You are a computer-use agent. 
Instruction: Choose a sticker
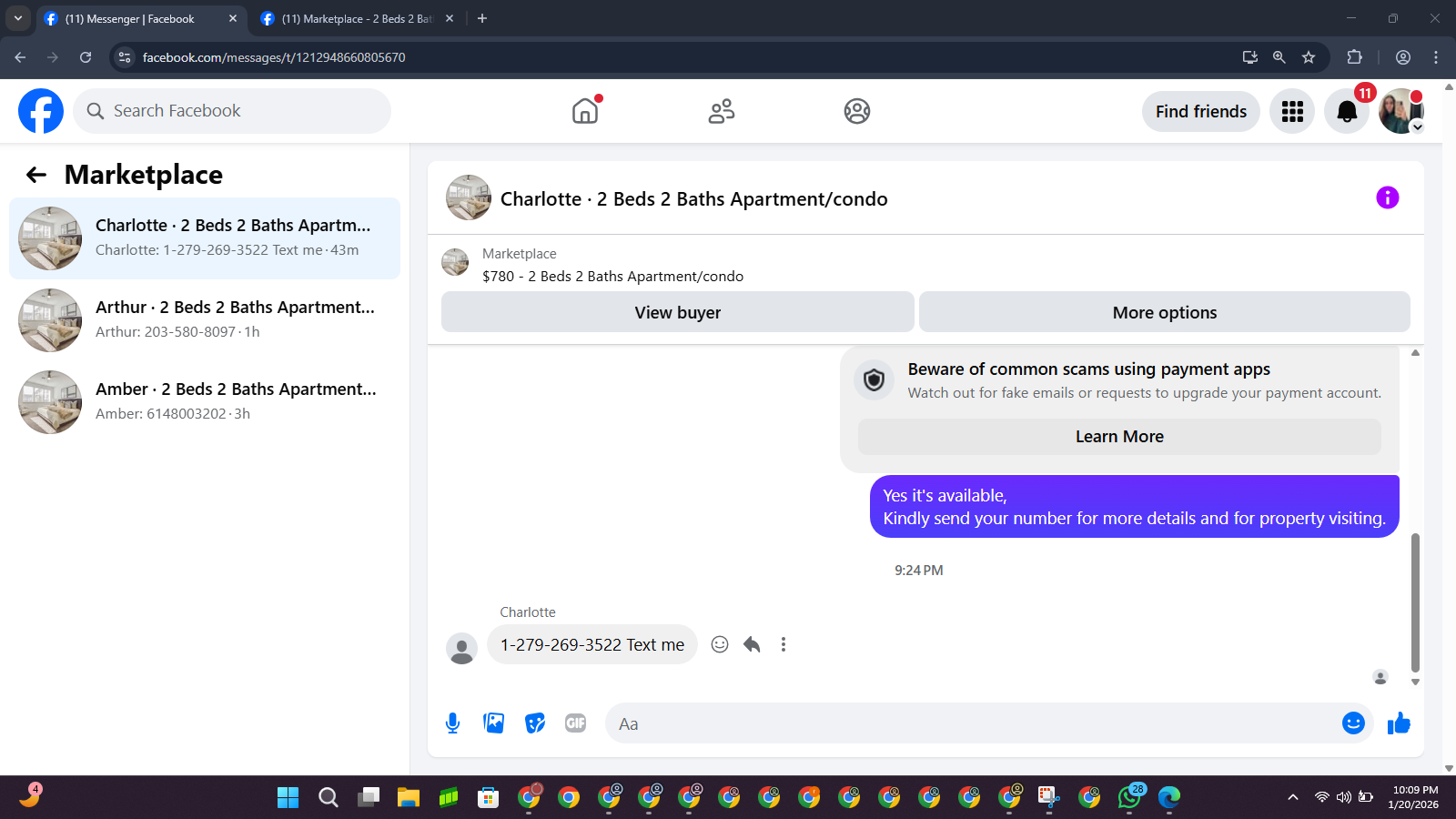pyautogui.click(x=535, y=723)
